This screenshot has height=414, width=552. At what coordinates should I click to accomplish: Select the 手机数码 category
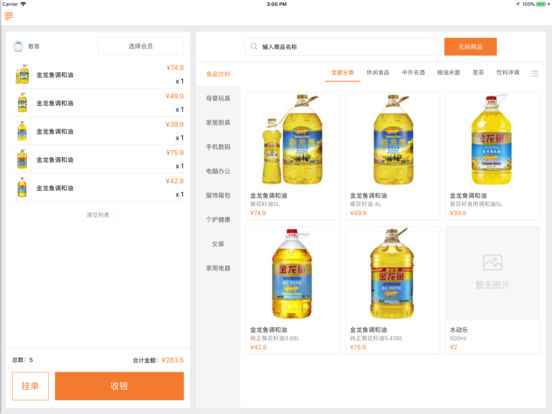pyautogui.click(x=218, y=147)
